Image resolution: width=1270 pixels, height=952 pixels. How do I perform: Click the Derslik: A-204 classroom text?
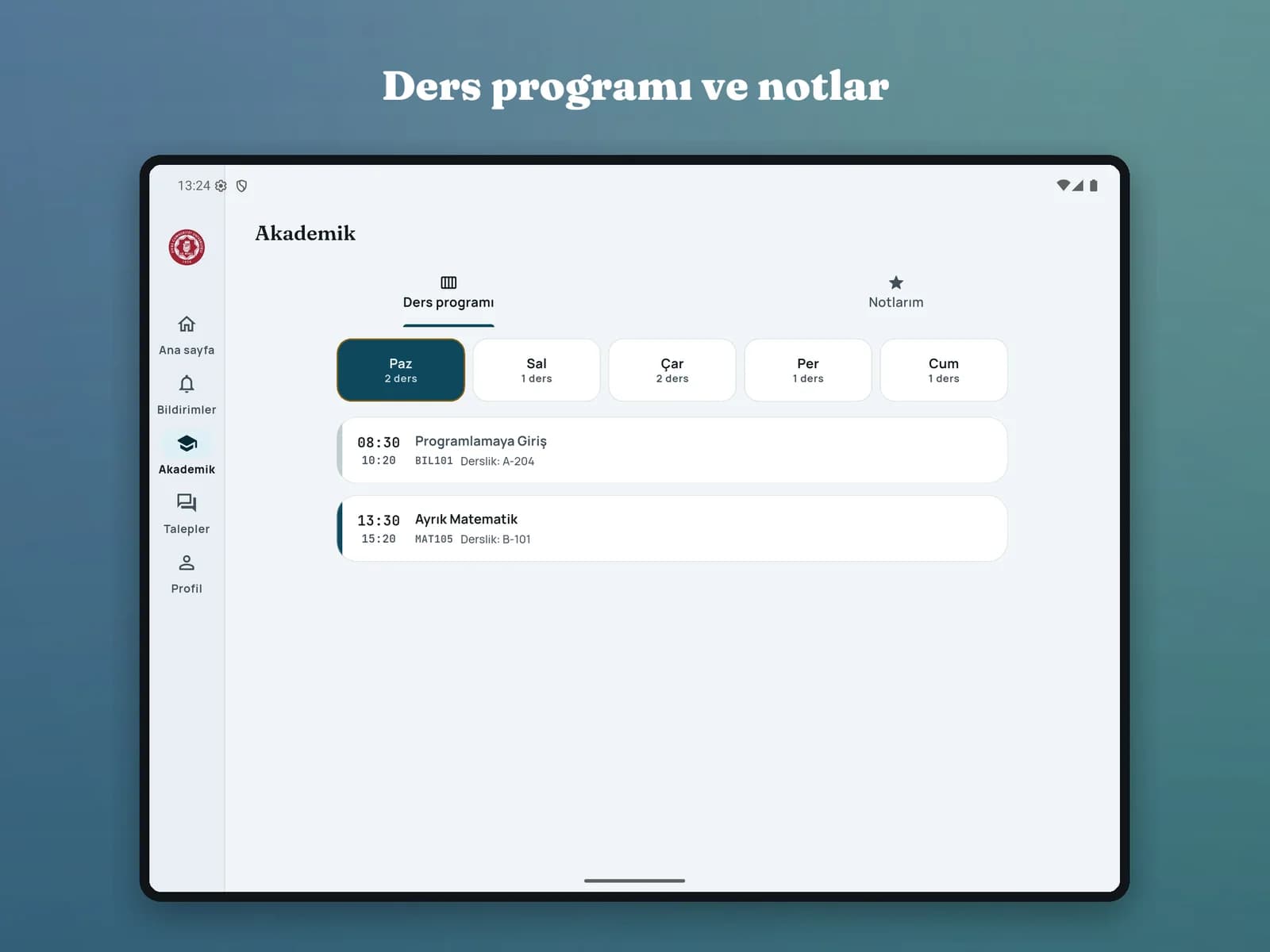coord(498,461)
